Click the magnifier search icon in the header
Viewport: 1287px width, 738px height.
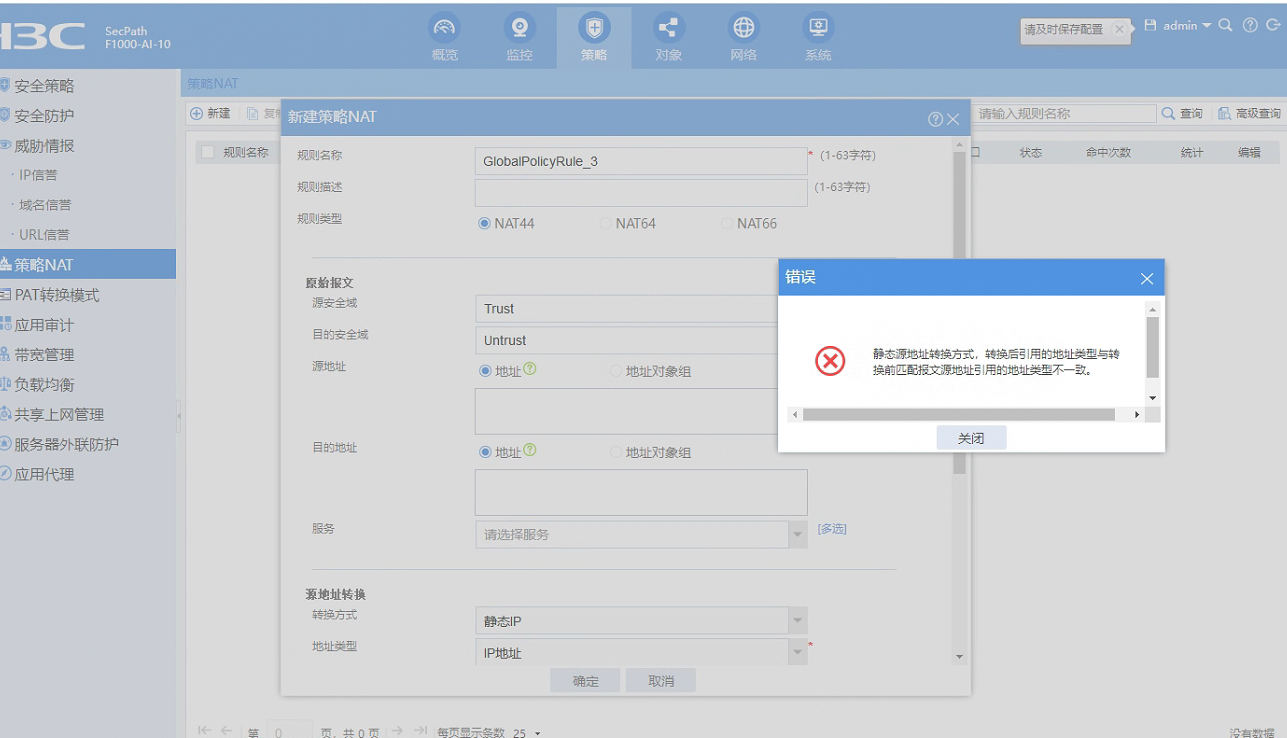tap(1226, 25)
